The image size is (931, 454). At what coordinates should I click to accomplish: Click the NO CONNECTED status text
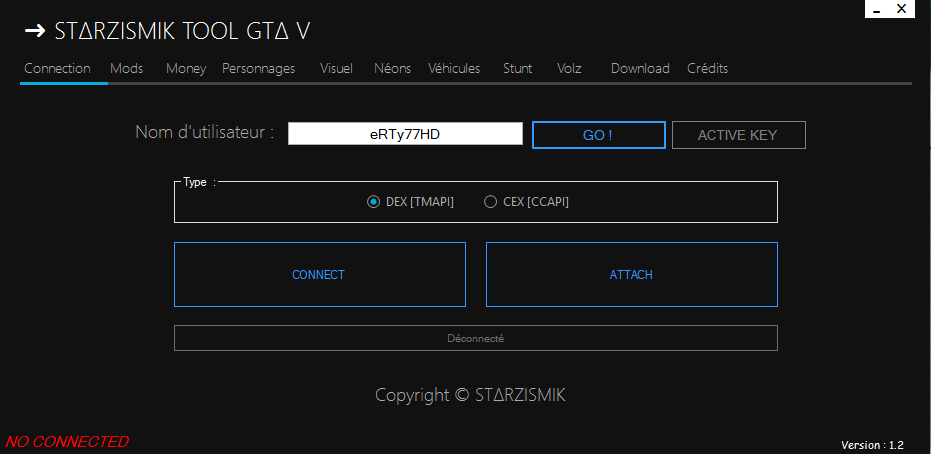66,442
